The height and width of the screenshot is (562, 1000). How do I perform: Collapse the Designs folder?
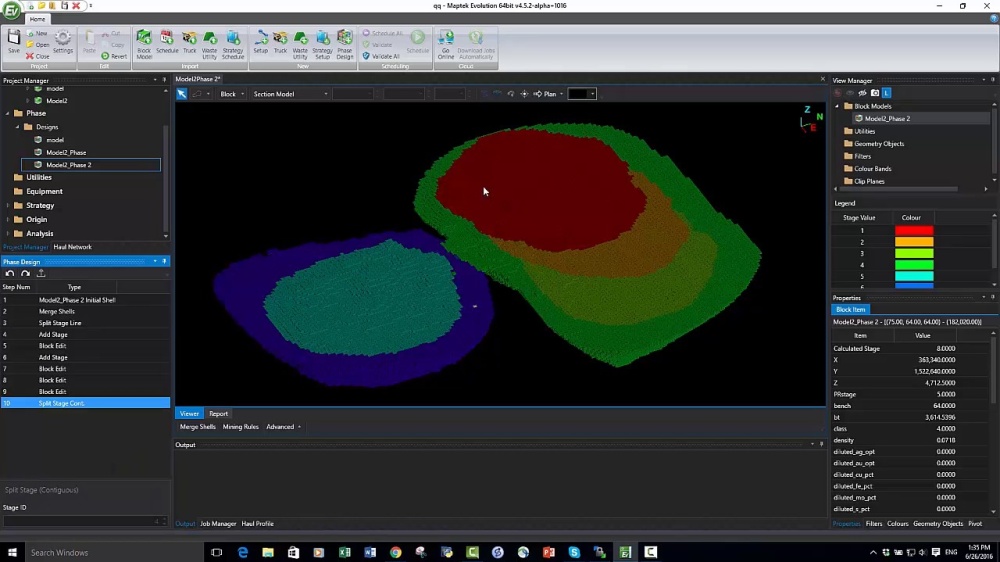tap(18, 127)
